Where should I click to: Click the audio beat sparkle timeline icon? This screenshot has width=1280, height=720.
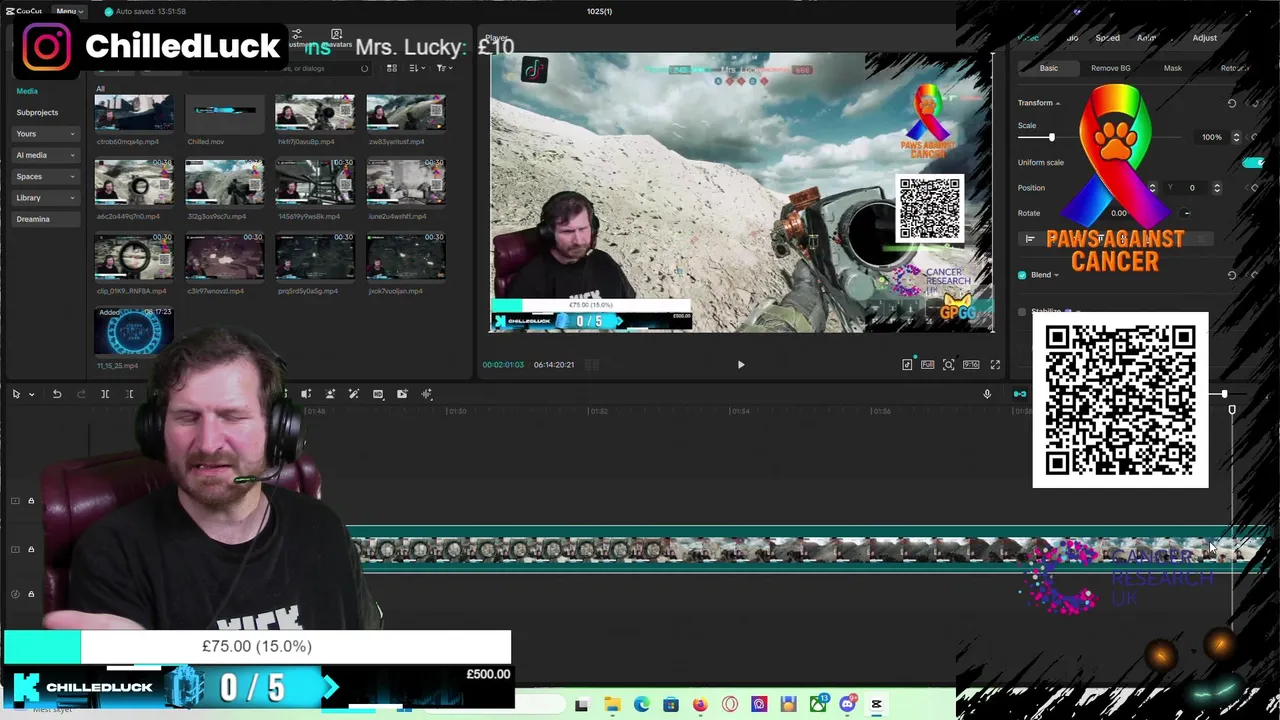tap(427, 394)
